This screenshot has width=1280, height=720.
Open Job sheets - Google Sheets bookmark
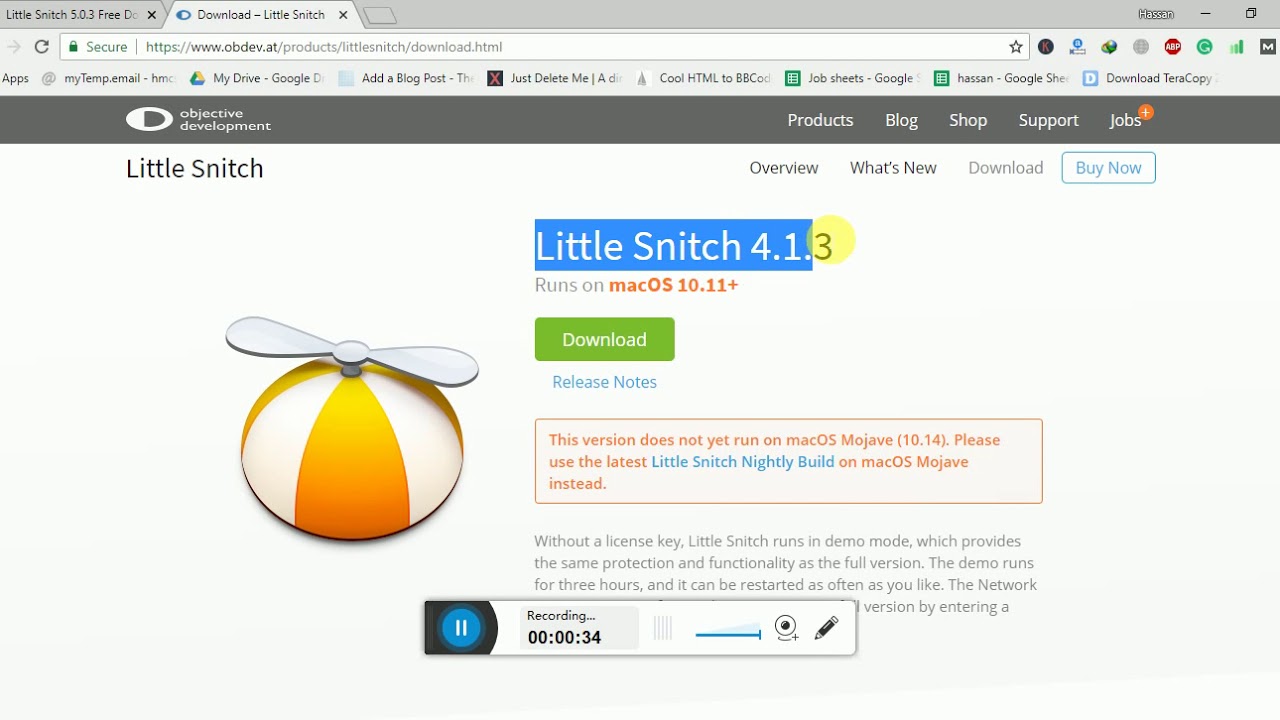853,78
